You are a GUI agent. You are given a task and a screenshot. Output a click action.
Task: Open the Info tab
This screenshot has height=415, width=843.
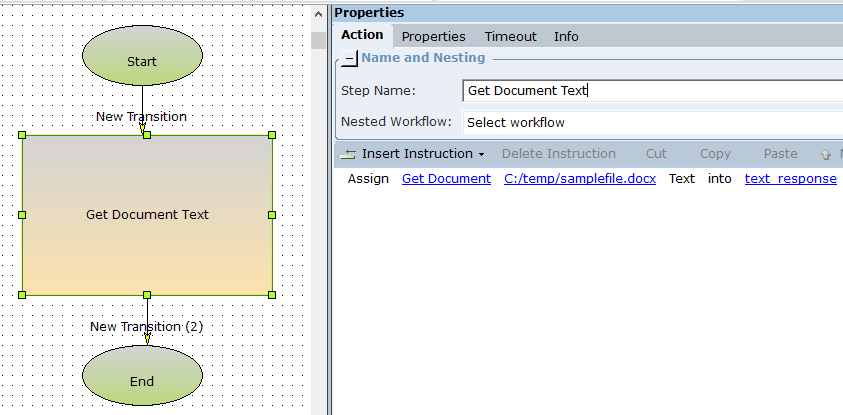[566, 36]
